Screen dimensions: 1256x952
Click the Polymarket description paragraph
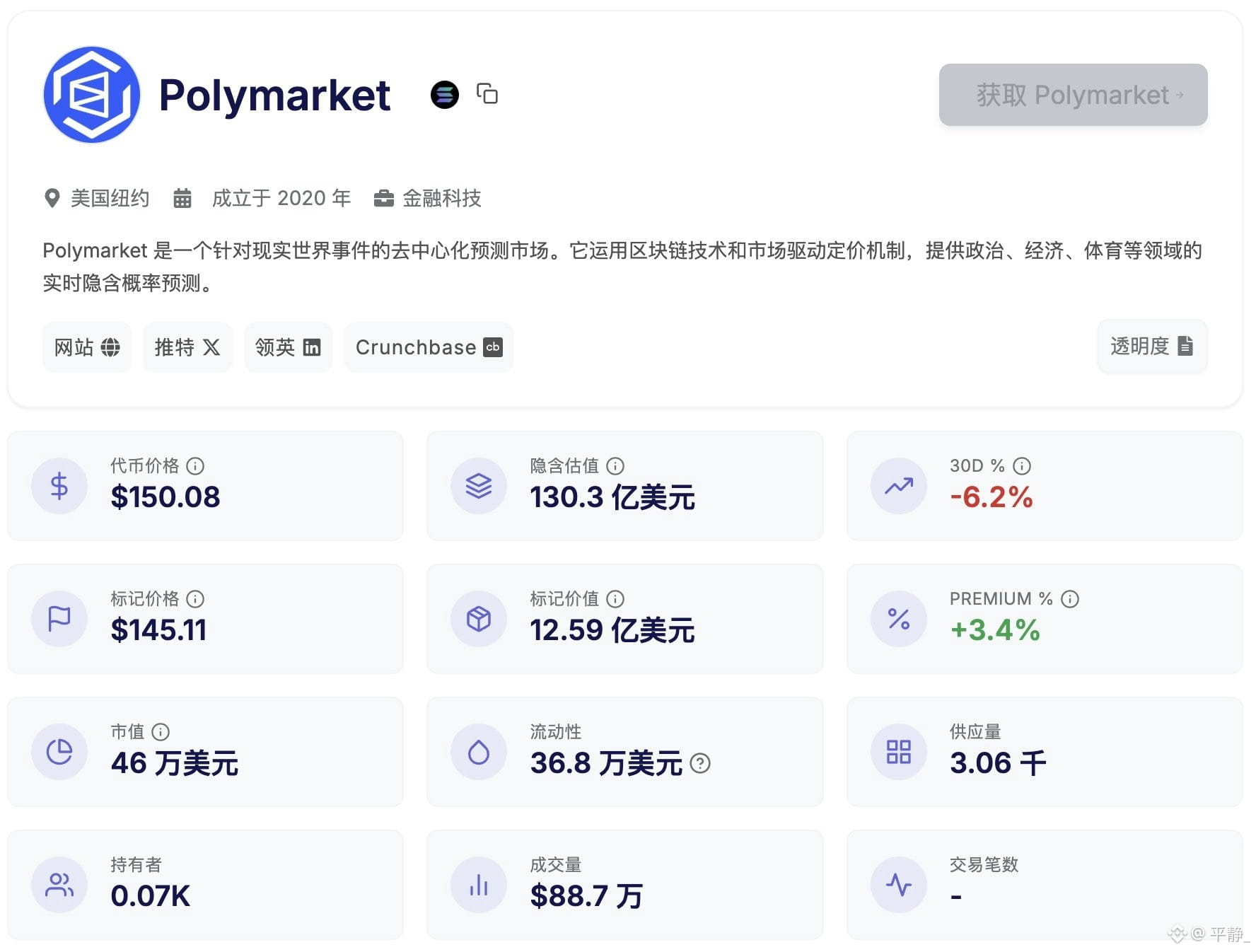point(622,267)
